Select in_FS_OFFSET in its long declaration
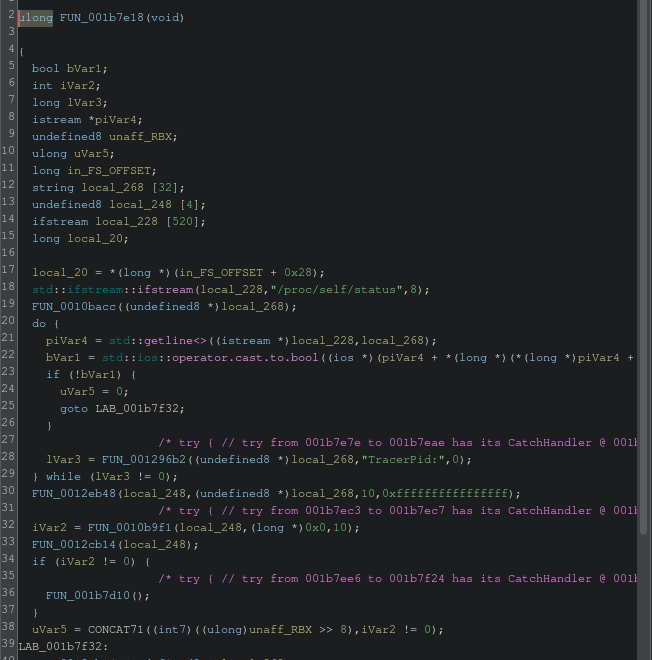 click(x=109, y=170)
